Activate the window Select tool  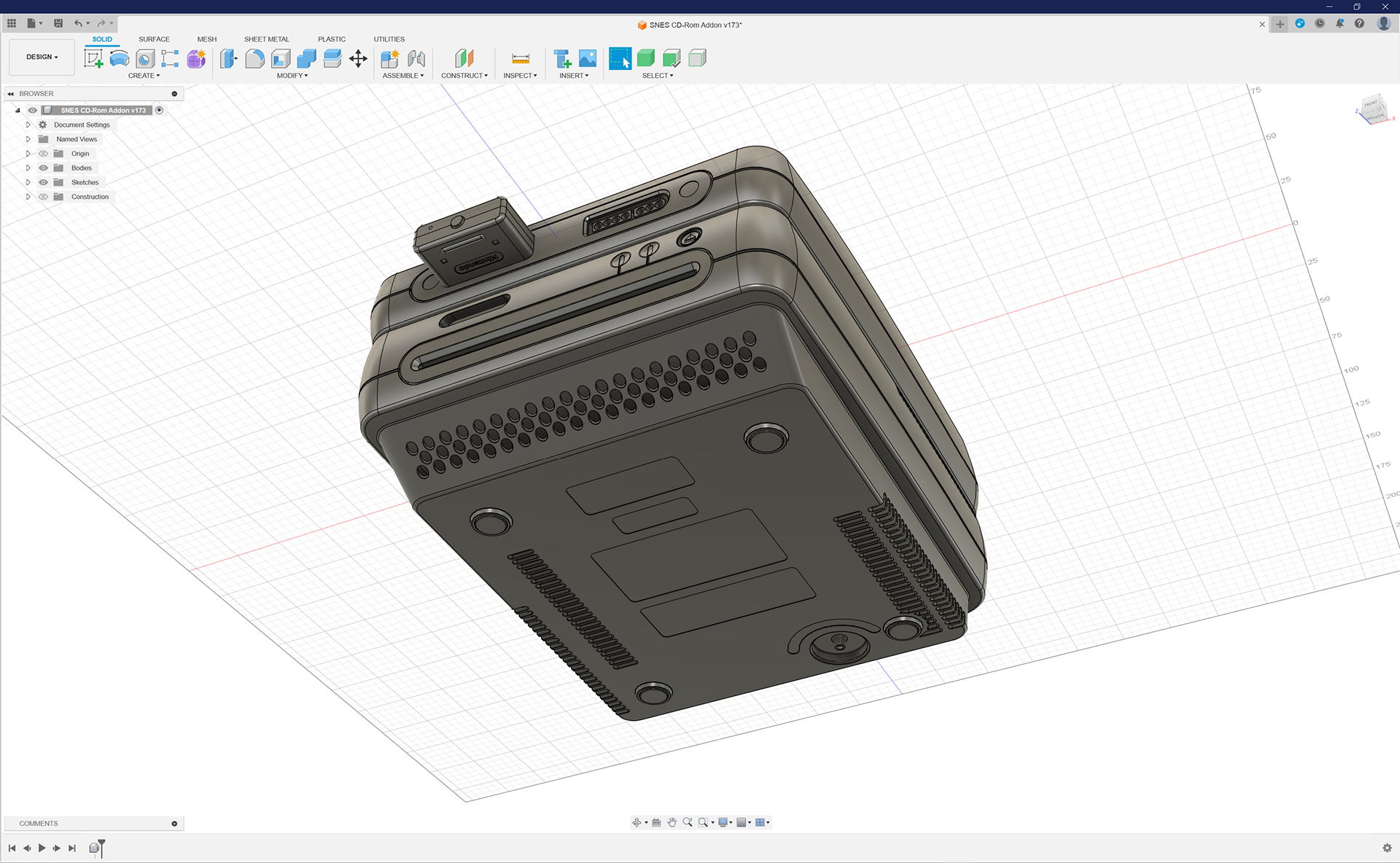621,58
